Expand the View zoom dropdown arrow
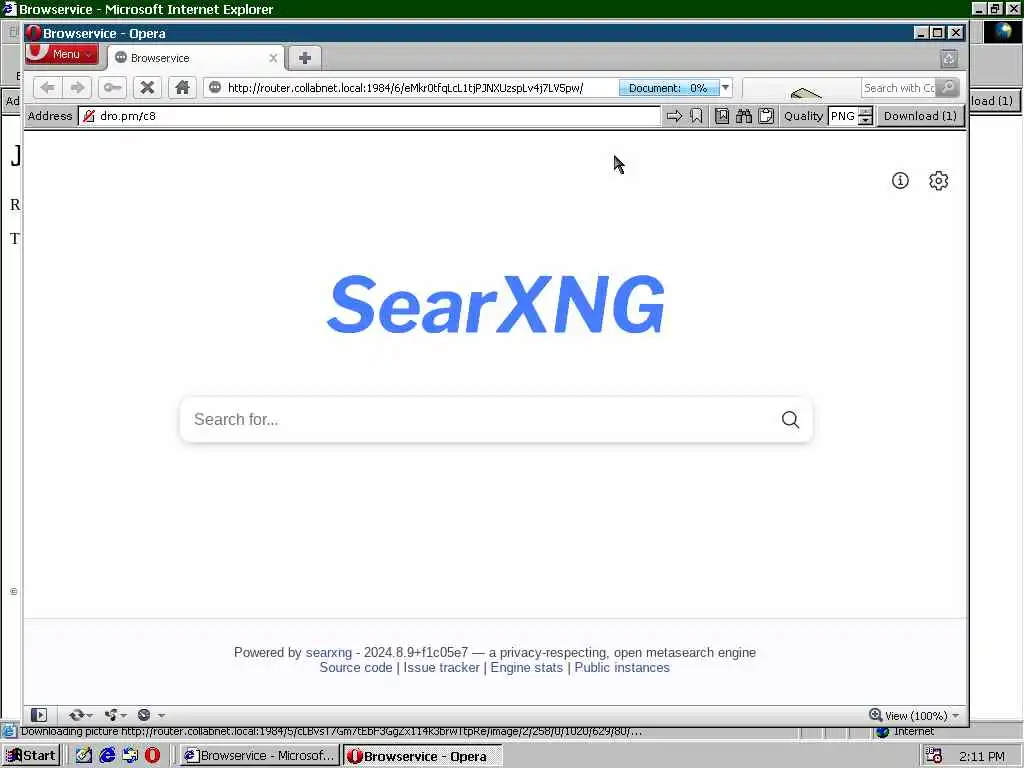Screen dimensions: 1024x768 [956, 716]
